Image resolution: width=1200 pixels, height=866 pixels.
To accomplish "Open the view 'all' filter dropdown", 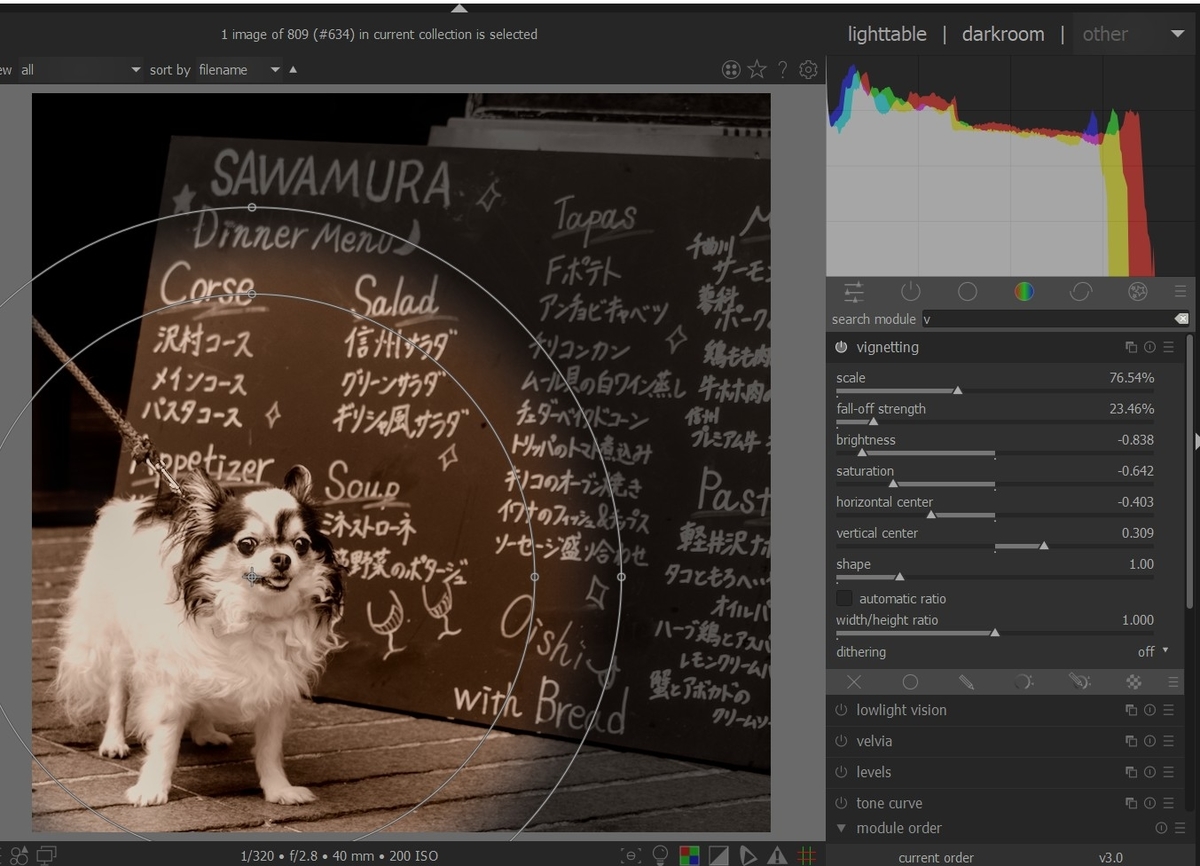I will tap(80, 69).
